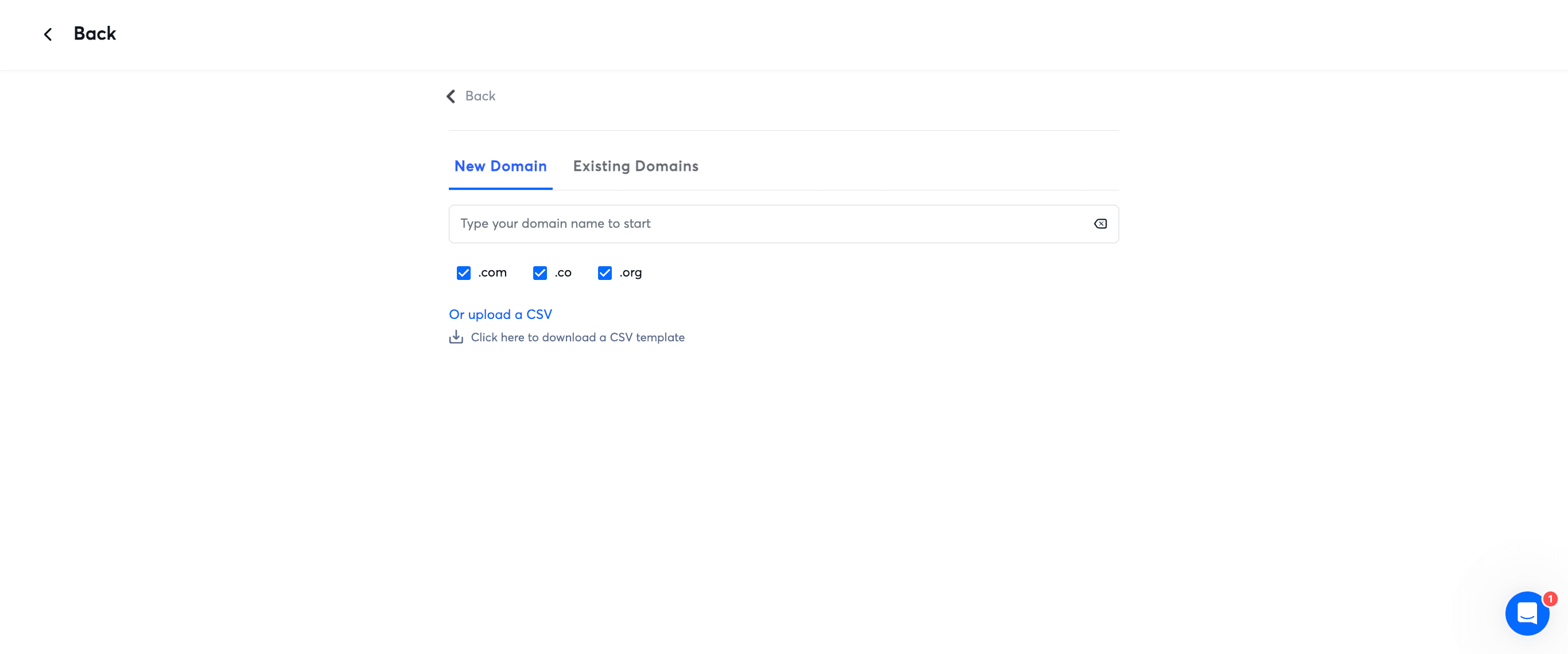
Task: Click the red chat notification badge
Action: click(x=1550, y=598)
